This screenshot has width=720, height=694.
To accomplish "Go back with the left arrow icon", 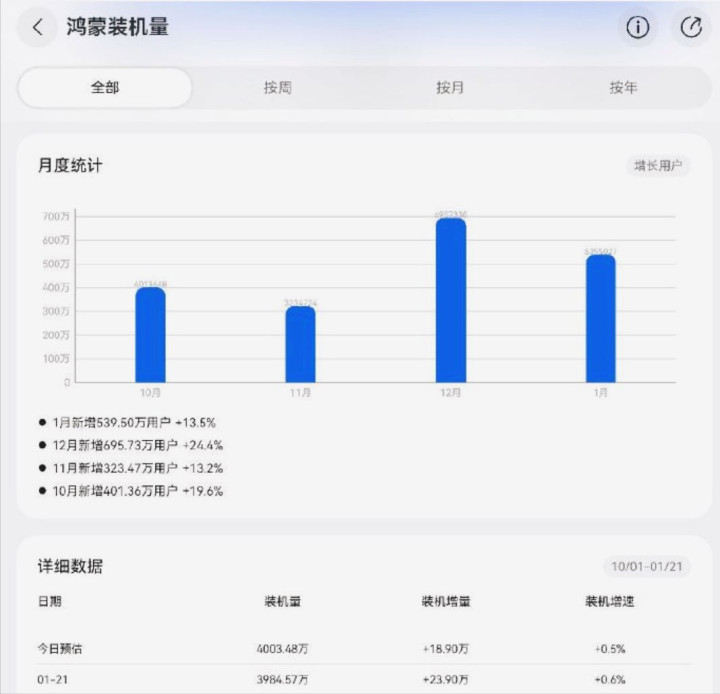I will [x=38, y=27].
